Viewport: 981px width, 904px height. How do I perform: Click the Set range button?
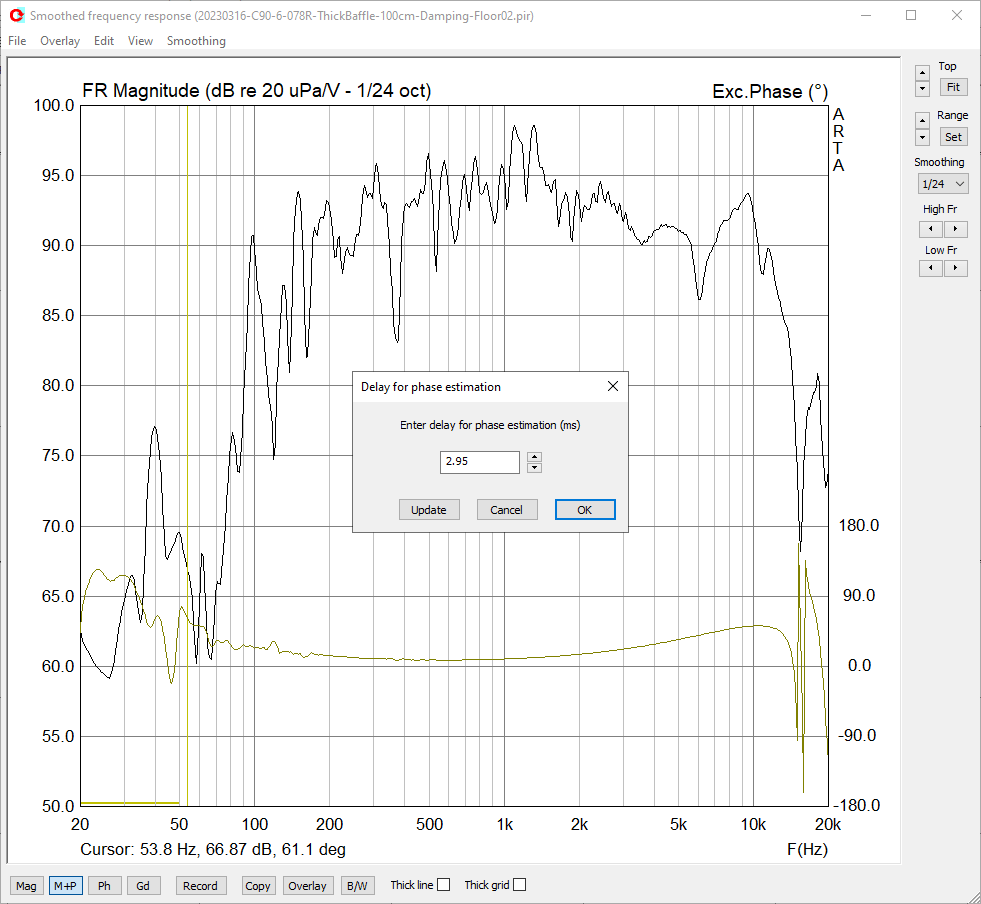(x=953, y=137)
